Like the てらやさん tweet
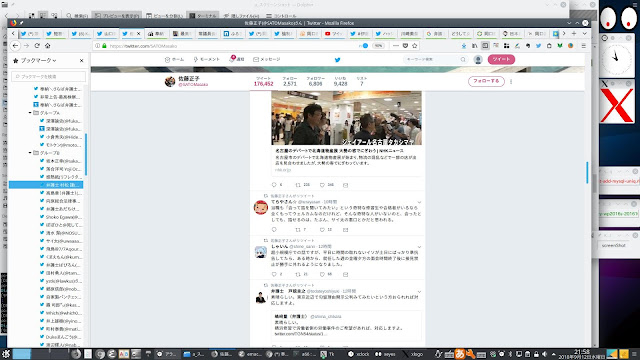Screen dimensions: 640x360 pos(322,230)
